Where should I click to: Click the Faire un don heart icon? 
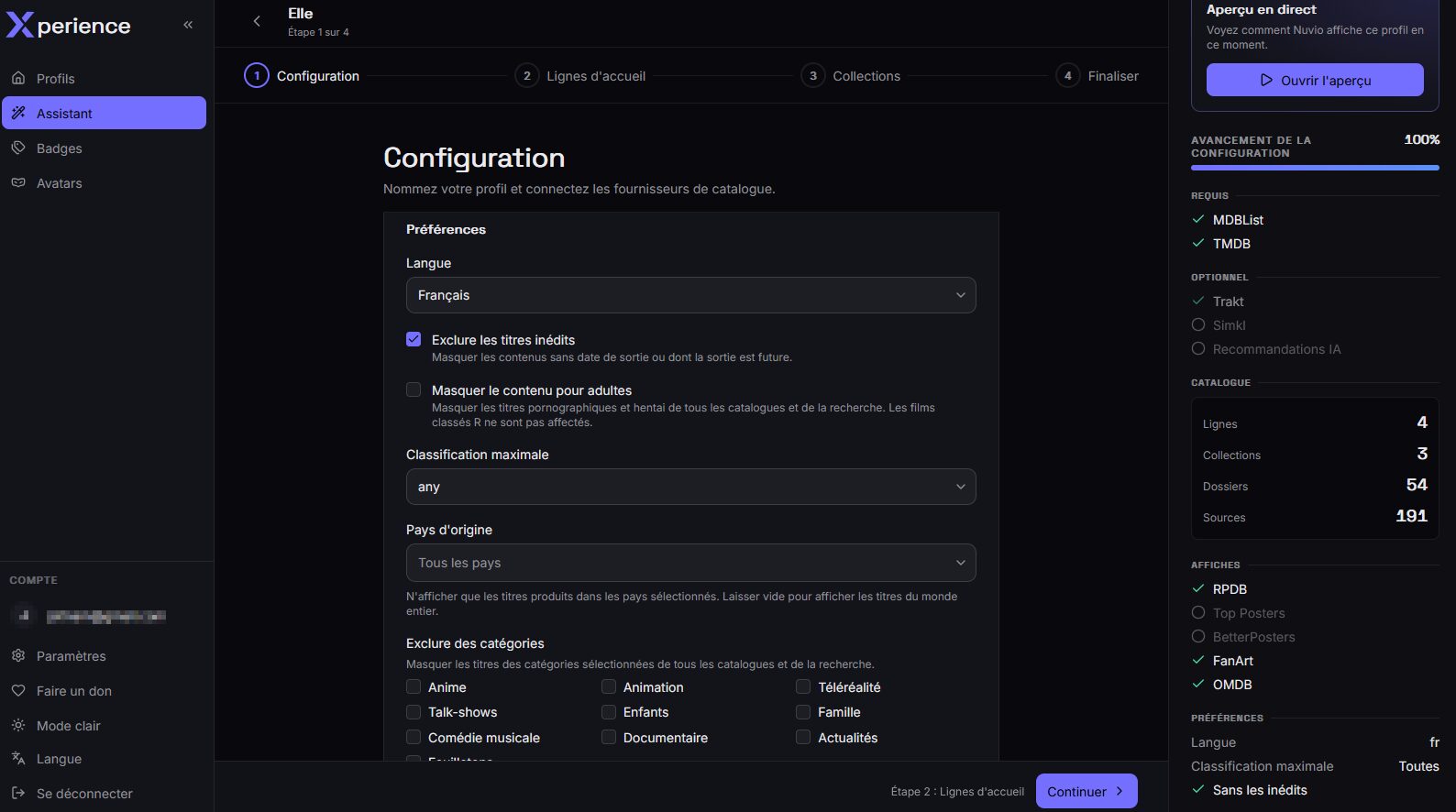18,690
